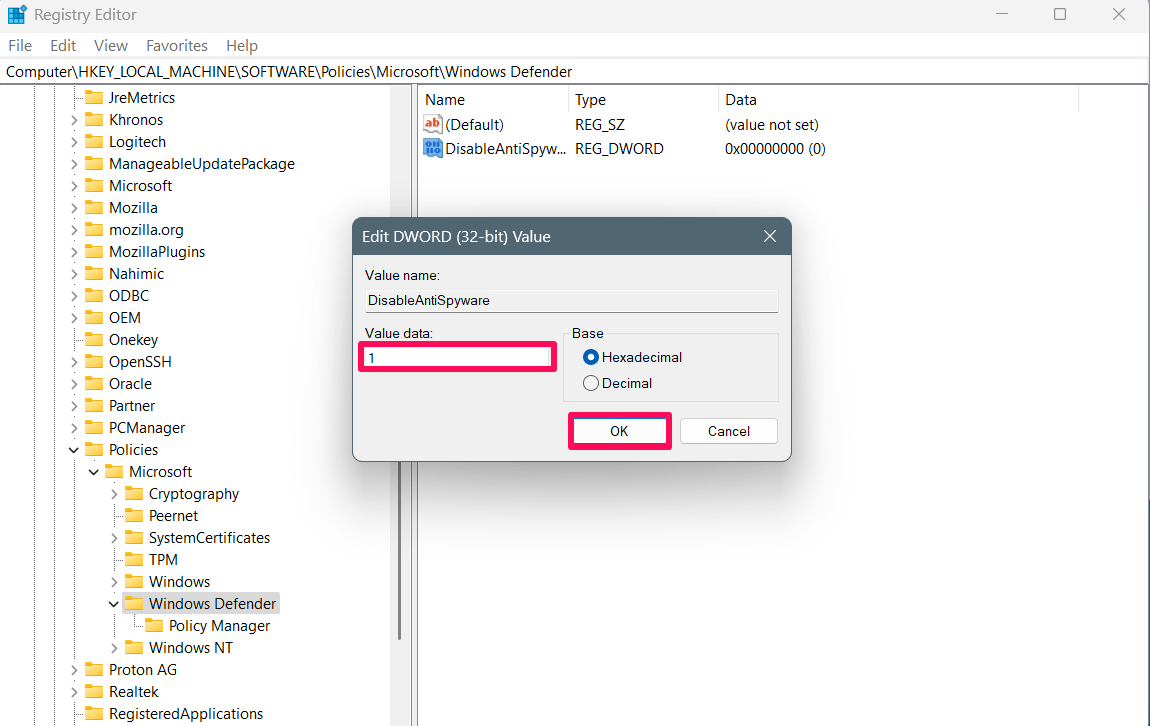The image size is (1150, 726).
Task: Select the Hexadecimal base option
Action: coord(590,357)
